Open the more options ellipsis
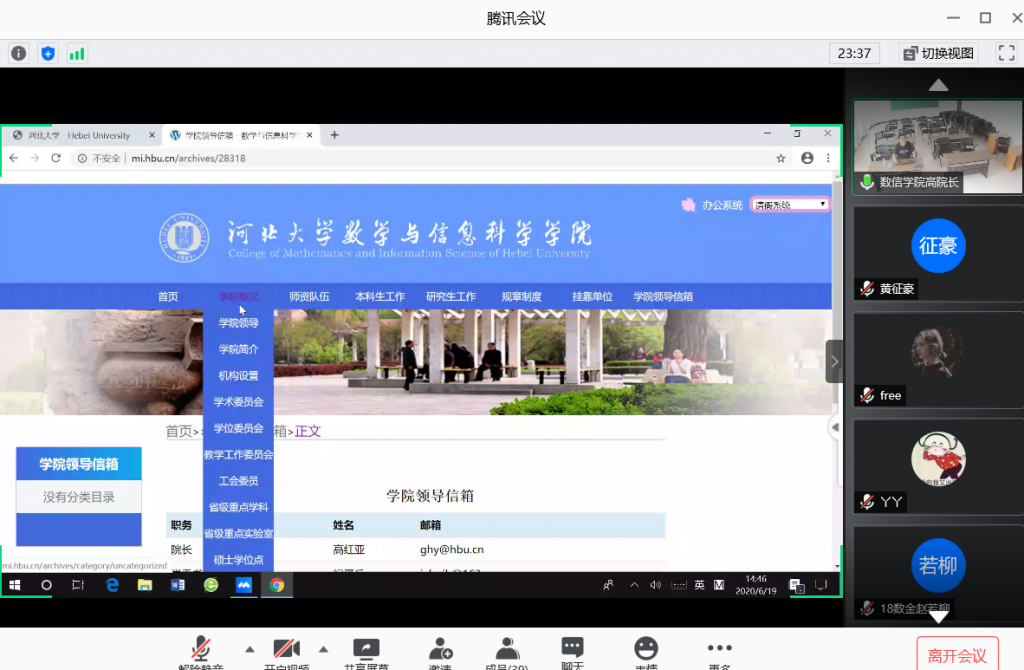Viewport: 1024px width, 670px height. pos(719,648)
